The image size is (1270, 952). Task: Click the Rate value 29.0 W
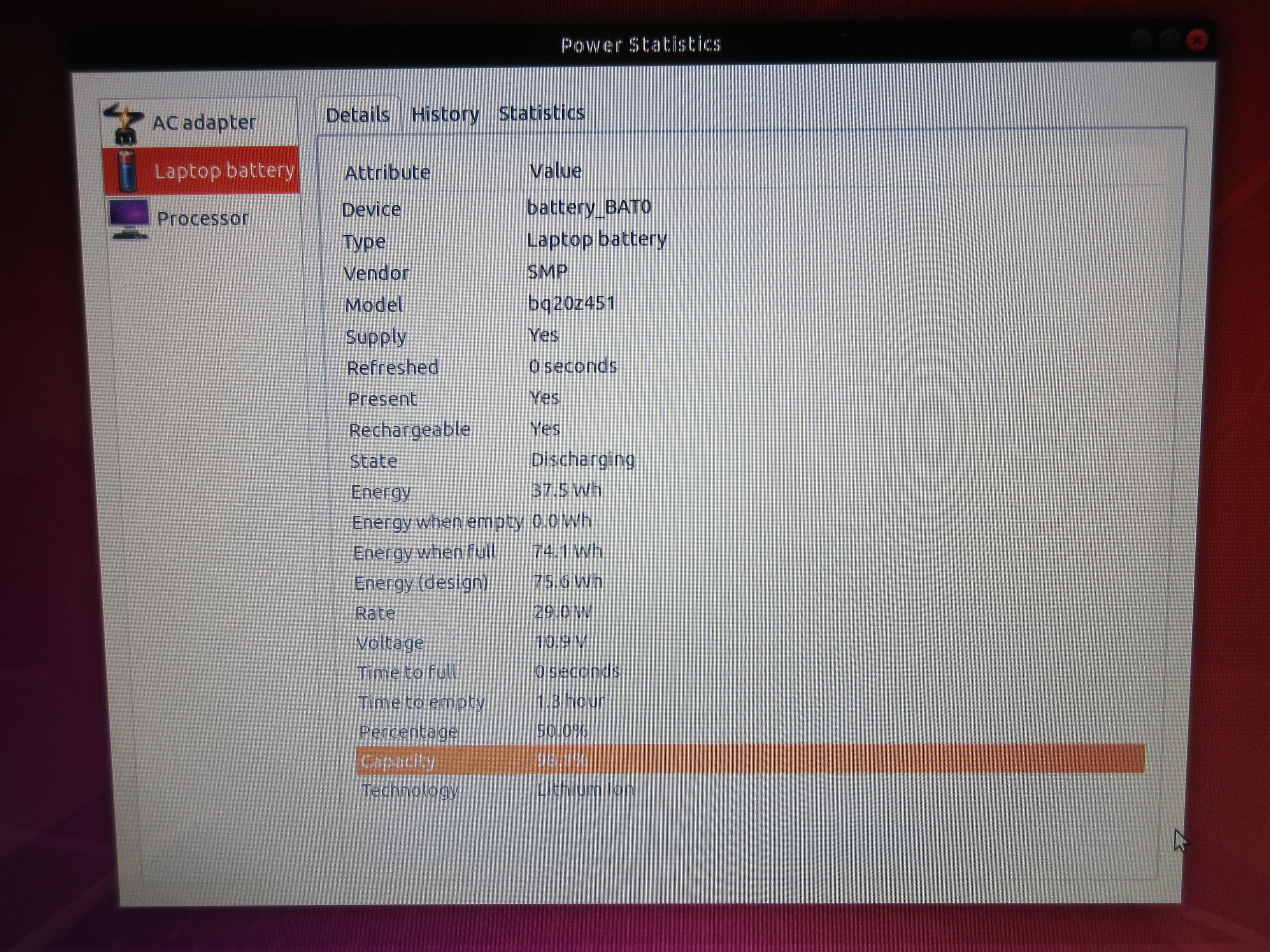tap(562, 612)
